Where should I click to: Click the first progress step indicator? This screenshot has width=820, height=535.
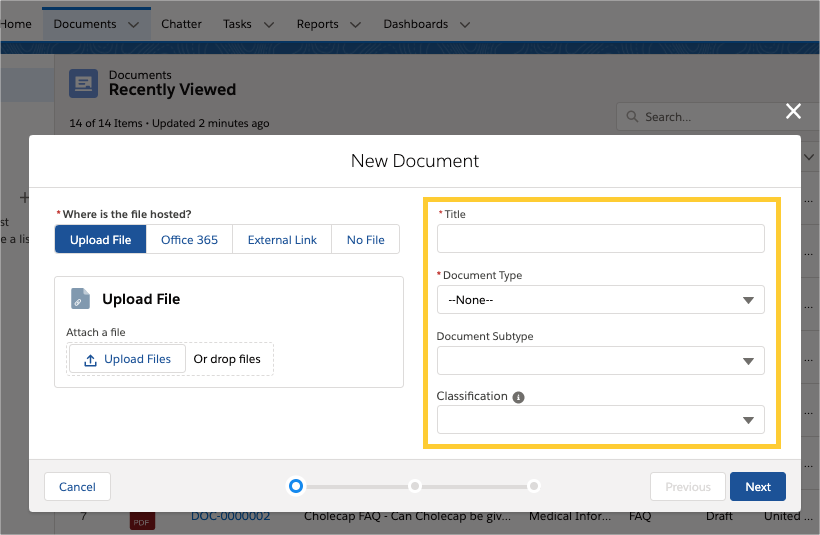[x=295, y=486]
